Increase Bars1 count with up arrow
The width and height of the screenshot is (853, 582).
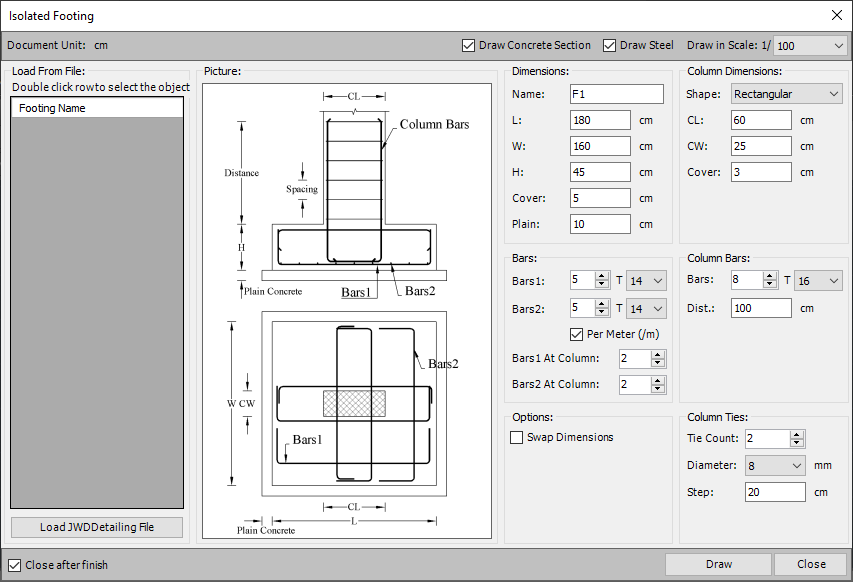pyautogui.click(x=601, y=277)
